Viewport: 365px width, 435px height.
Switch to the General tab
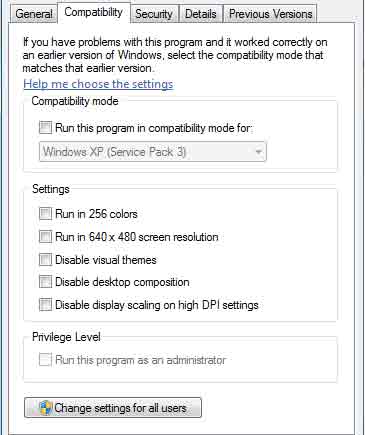coord(34,14)
